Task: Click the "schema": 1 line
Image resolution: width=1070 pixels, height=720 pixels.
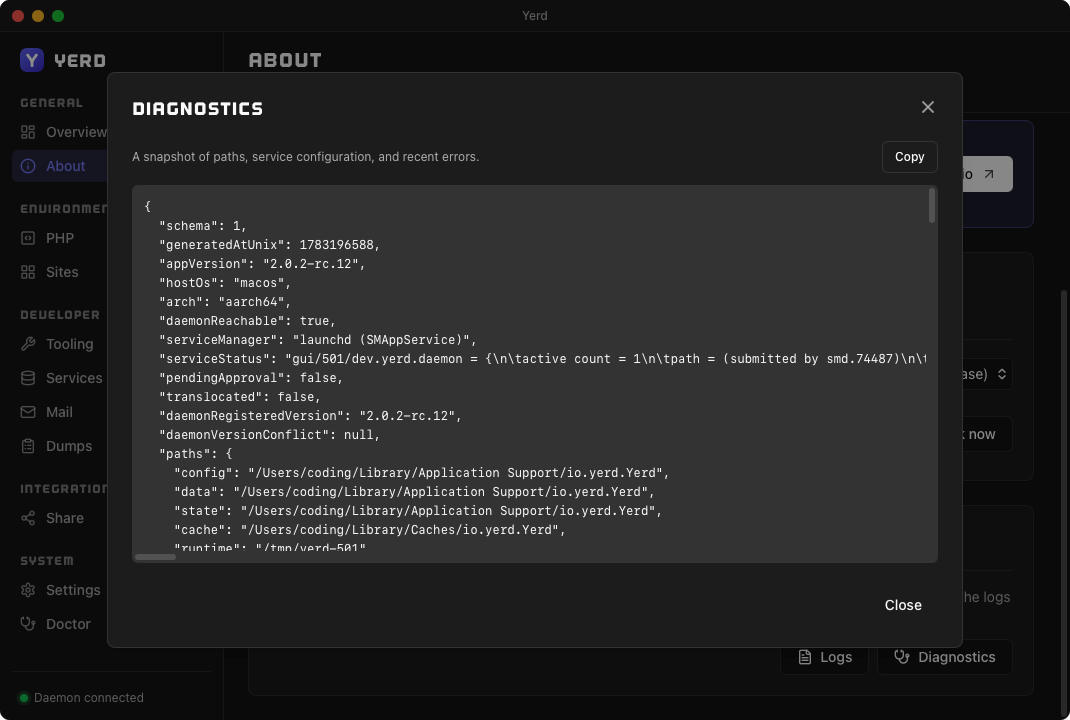Action: [x=203, y=225]
